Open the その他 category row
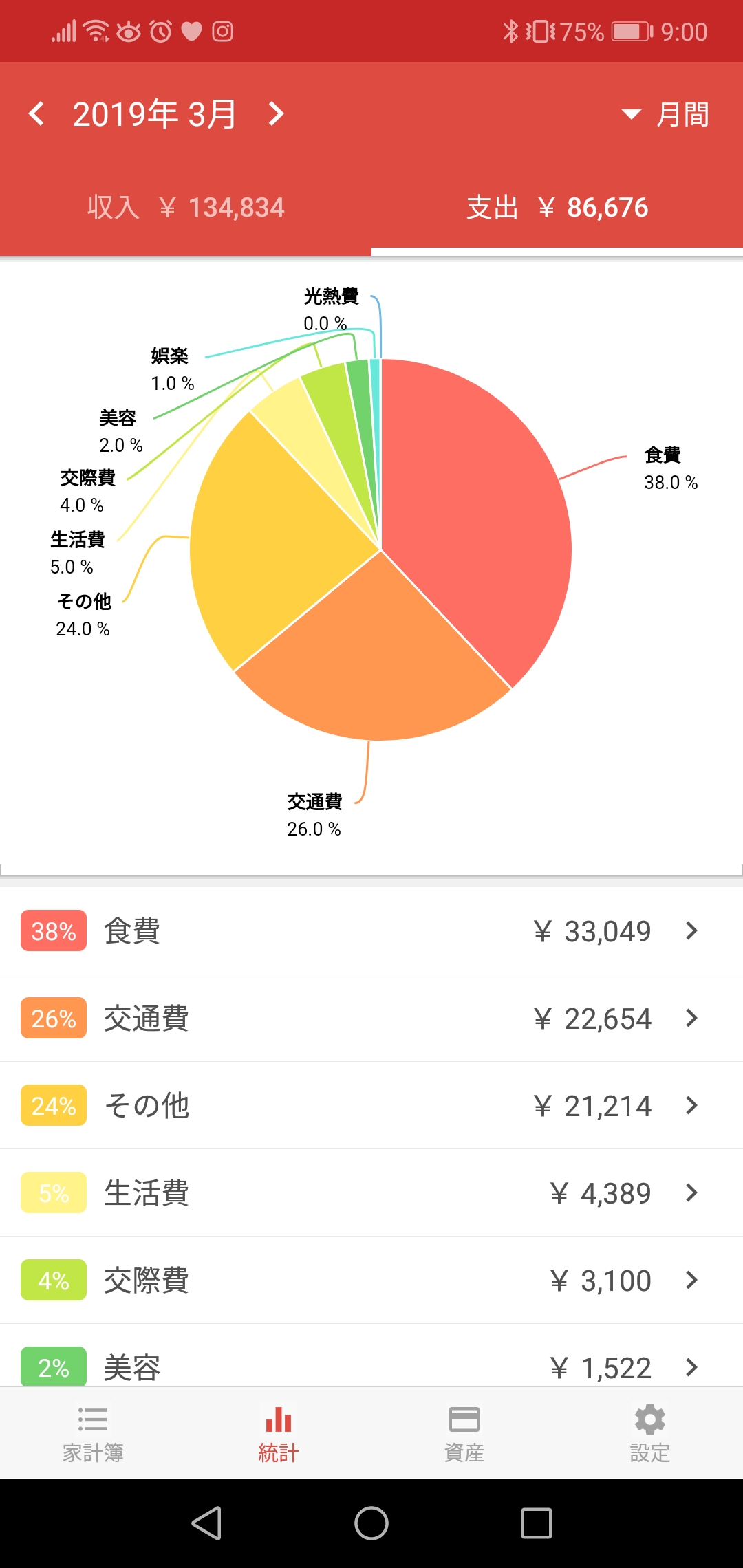The image size is (743, 1568). tap(371, 1105)
